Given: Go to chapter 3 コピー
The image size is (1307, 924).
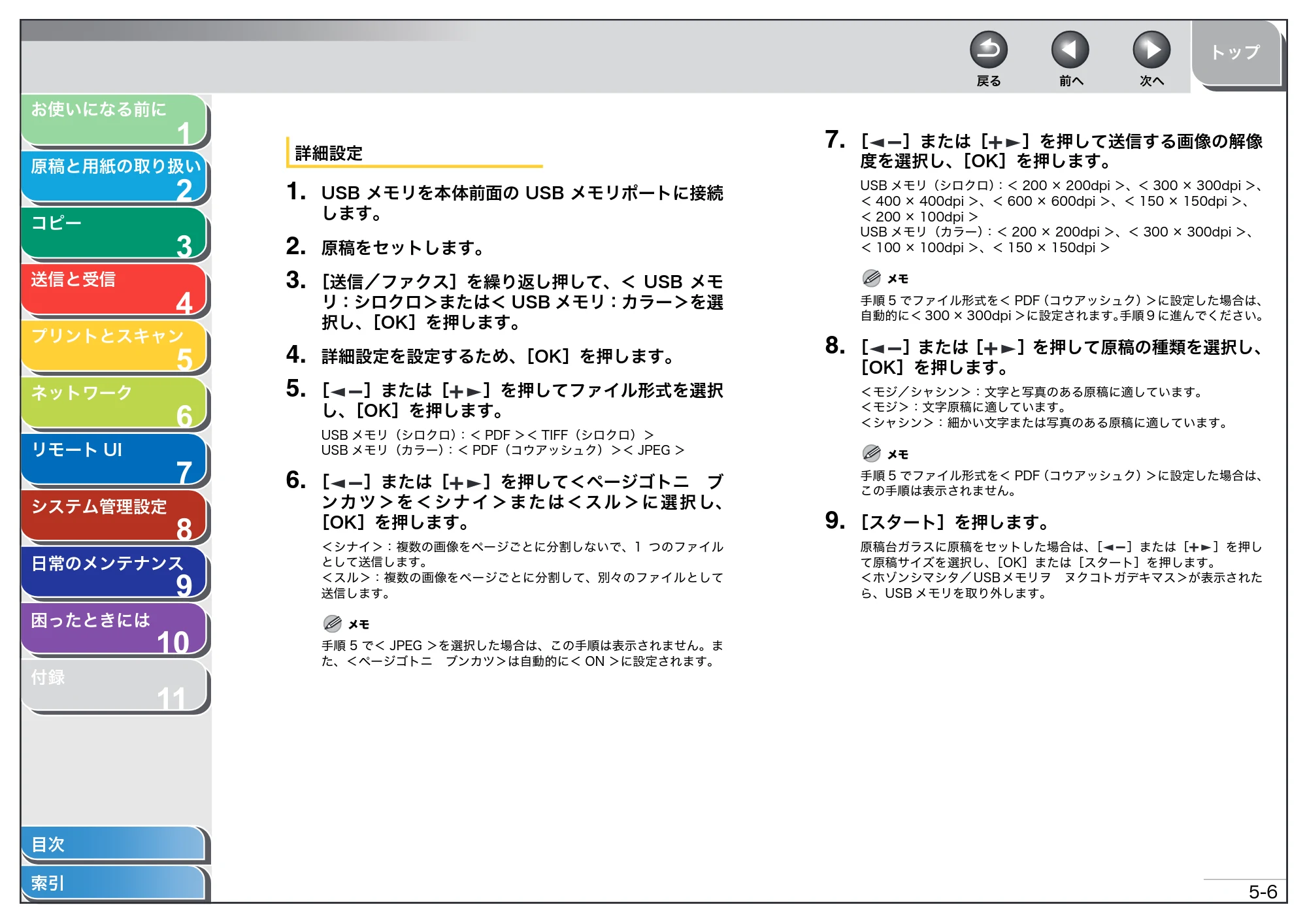Looking at the screenshot, I should coord(114,234).
